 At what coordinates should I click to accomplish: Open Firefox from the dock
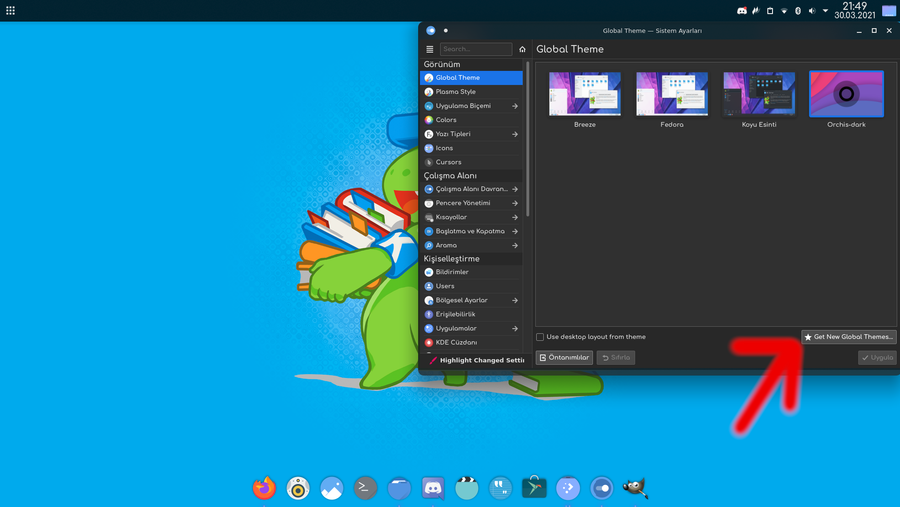(x=264, y=488)
